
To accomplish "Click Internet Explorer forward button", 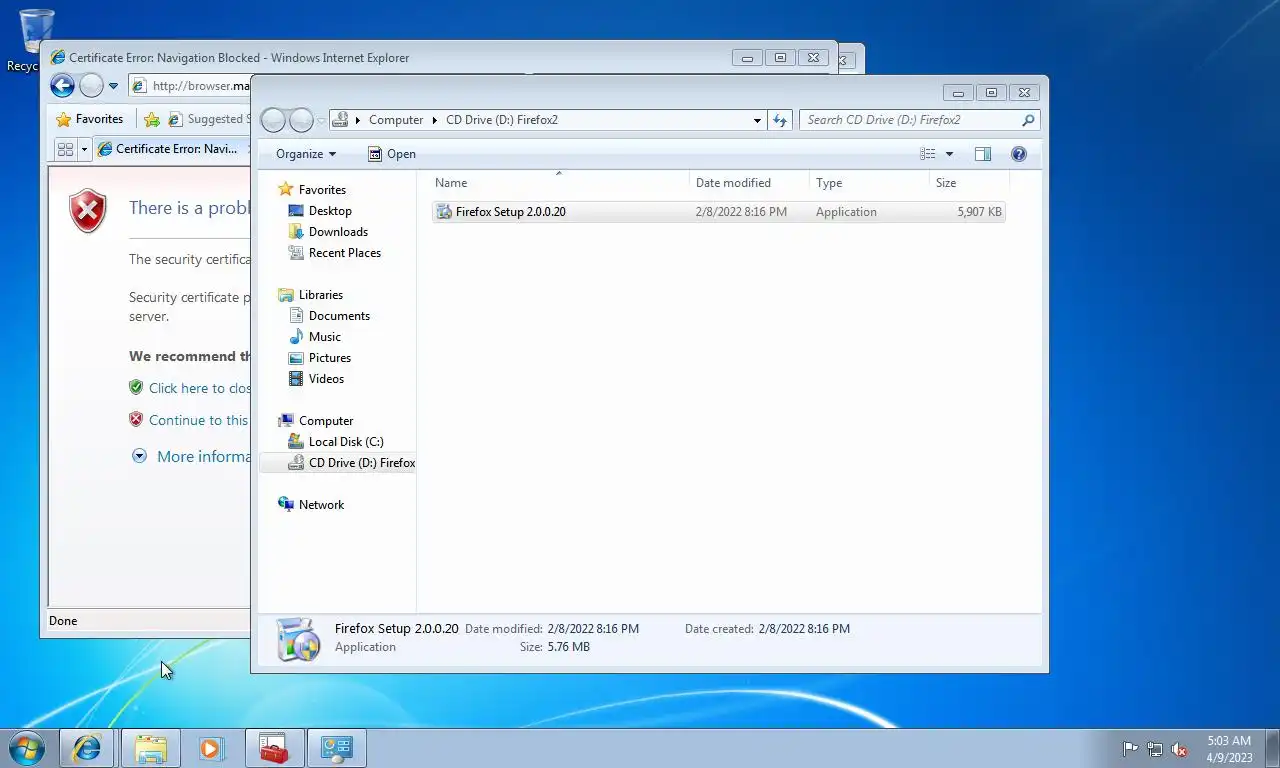I will tap(91, 86).
